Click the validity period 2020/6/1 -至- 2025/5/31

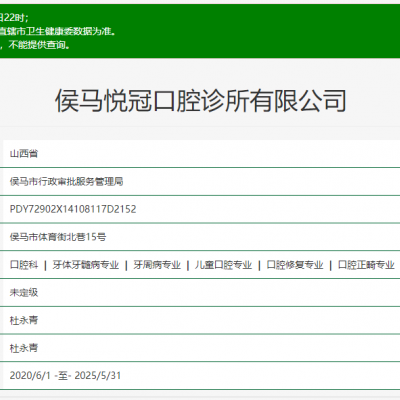(x=65, y=376)
